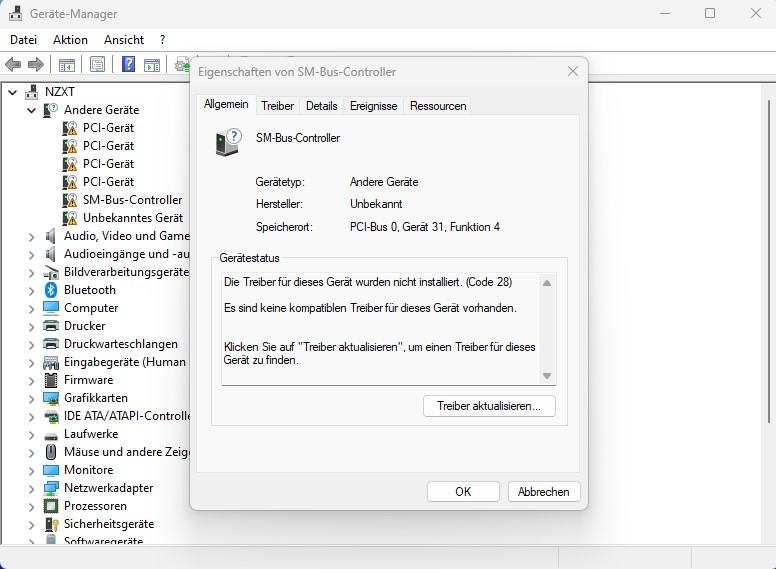
Task: Click the properties sheet toolbar icon
Action: tap(97, 64)
